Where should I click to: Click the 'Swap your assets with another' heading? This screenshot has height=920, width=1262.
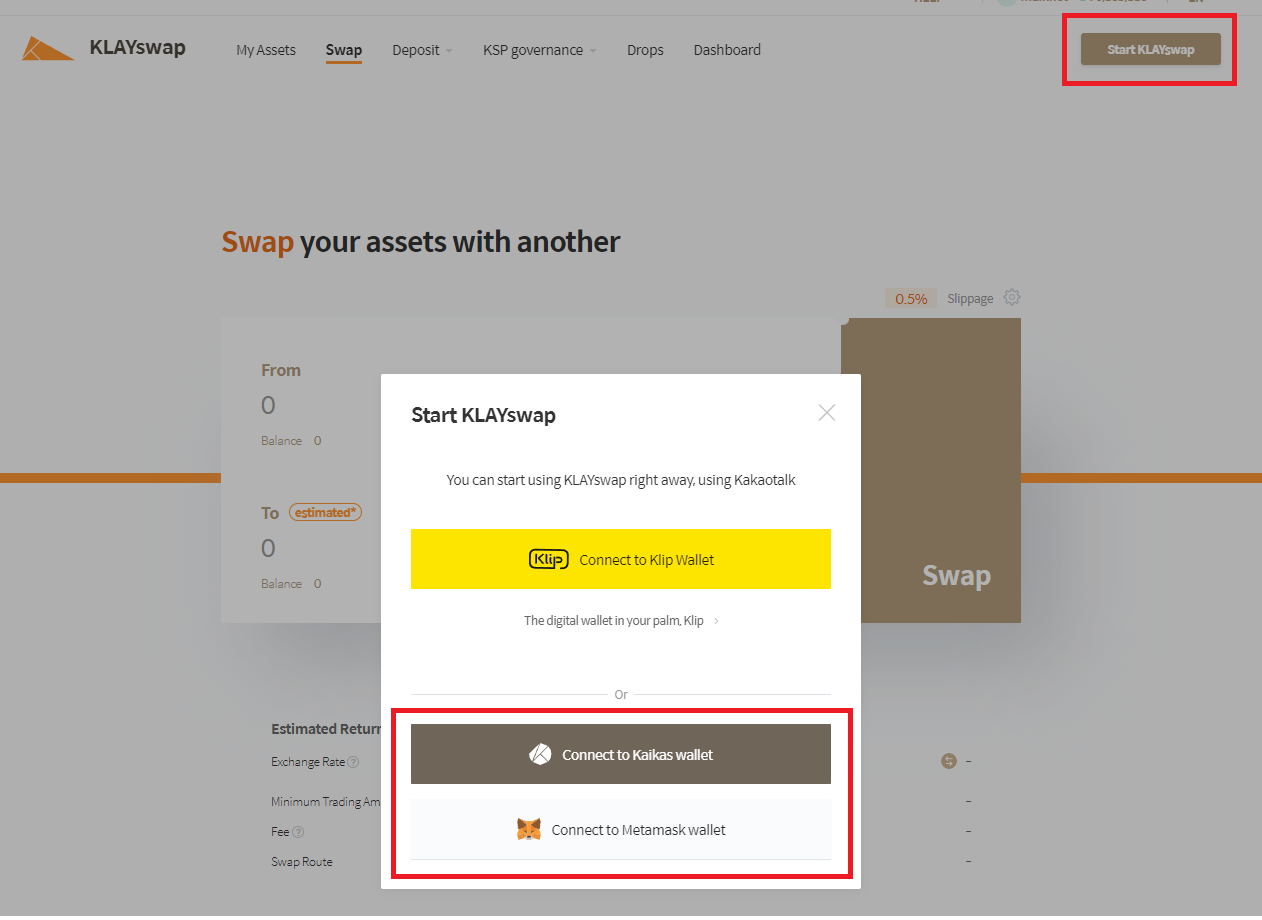[x=421, y=242]
